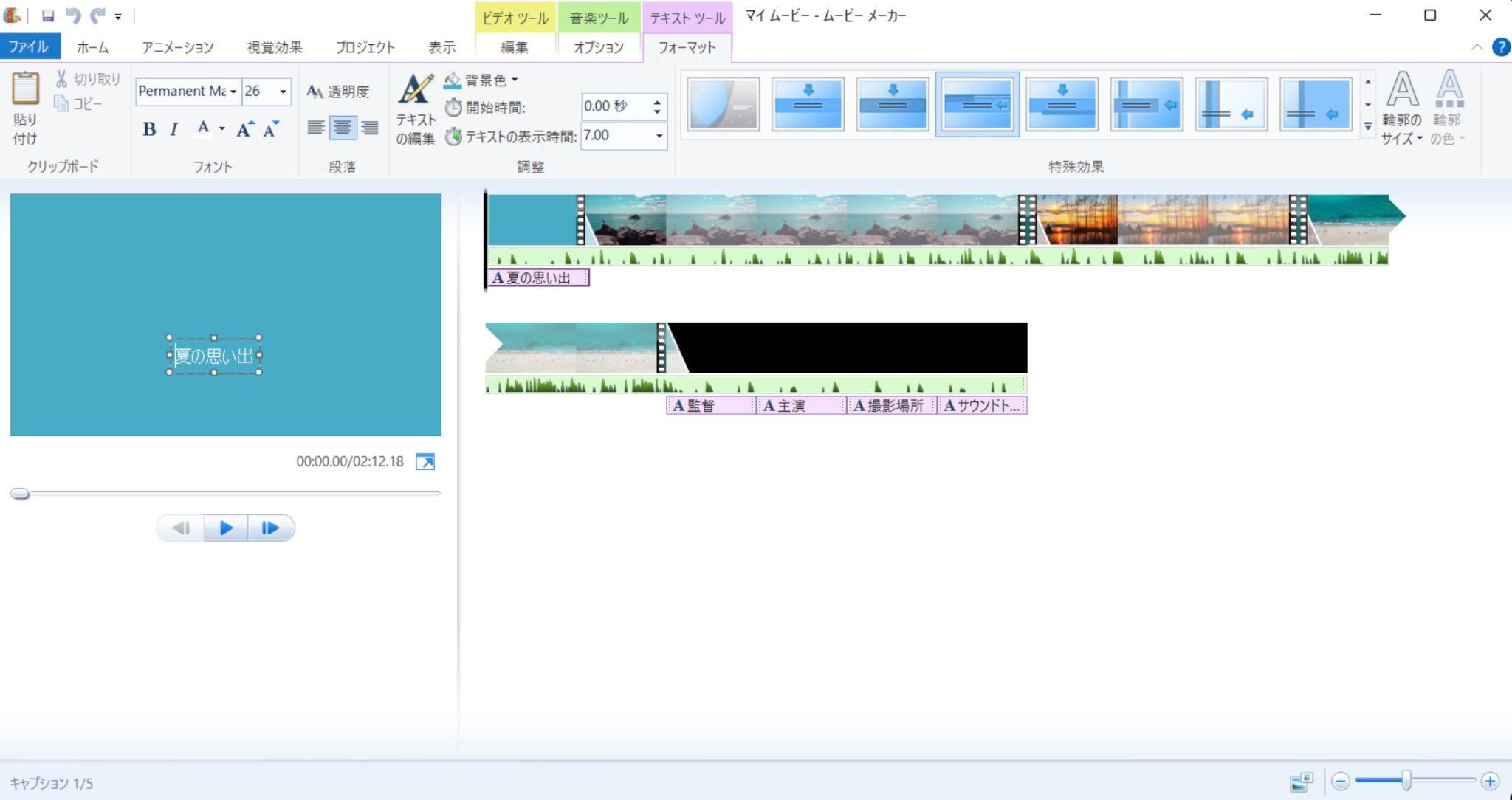Open the 背景色 background color dropdown
Viewport: 1512px width, 800px height.
tap(481, 80)
